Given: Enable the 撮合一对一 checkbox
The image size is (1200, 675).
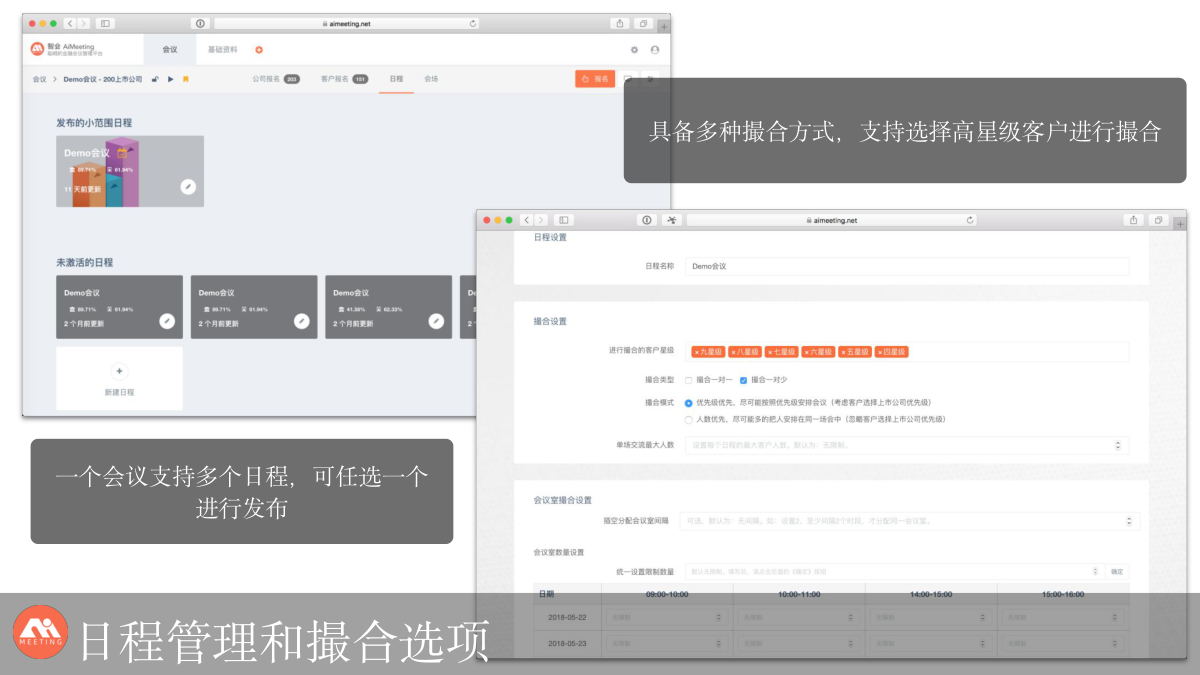Looking at the screenshot, I should [x=688, y=380].
